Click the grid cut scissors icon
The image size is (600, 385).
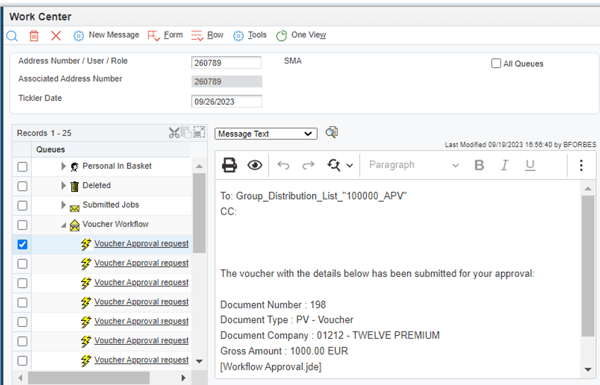[x=174, y=133]
